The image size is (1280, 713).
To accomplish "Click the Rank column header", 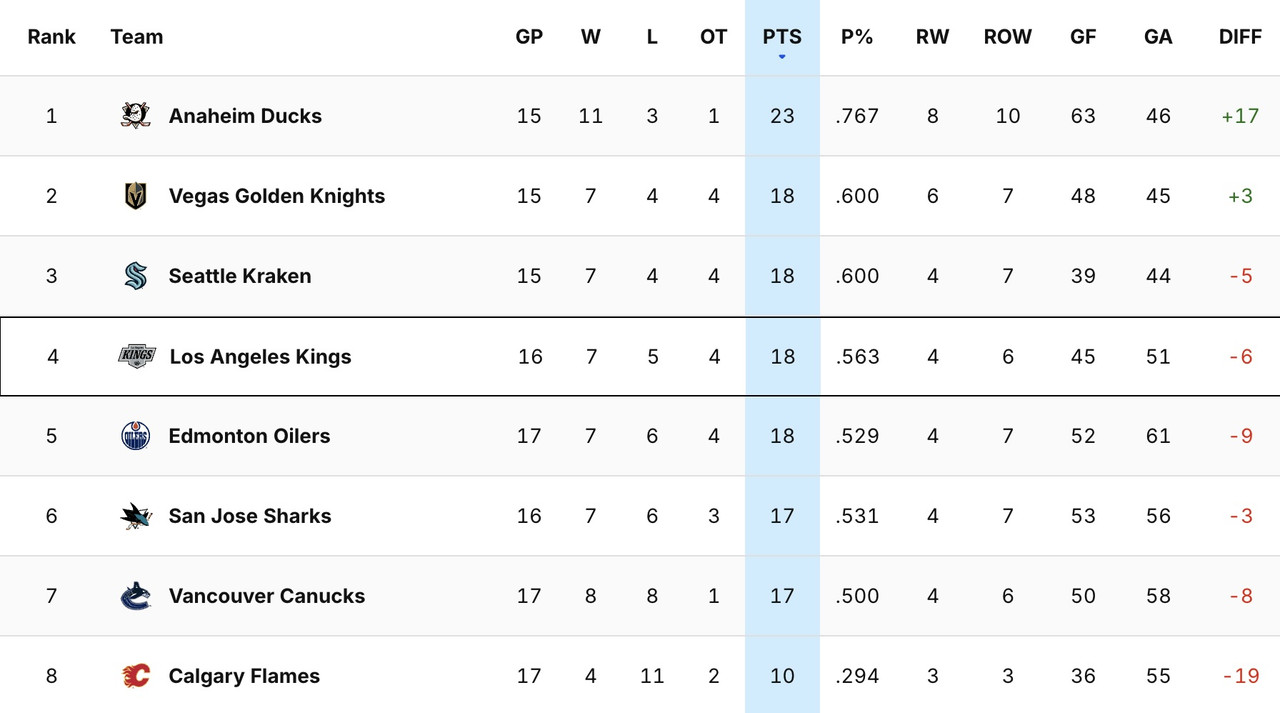I will click(52, 37).
